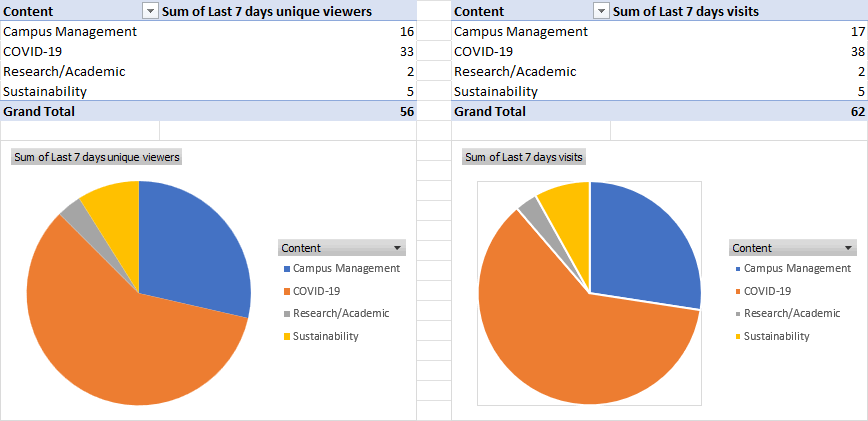Click COVID-19 legend label in visits chart
This screenshot has width=868, height=421.
click(x=767, y=291)
